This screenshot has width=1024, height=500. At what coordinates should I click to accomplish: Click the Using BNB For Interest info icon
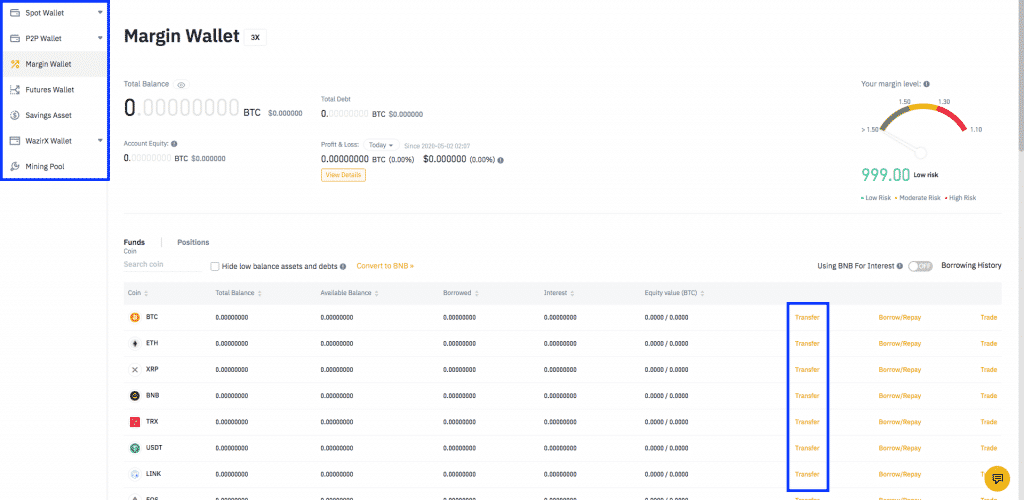900,266
